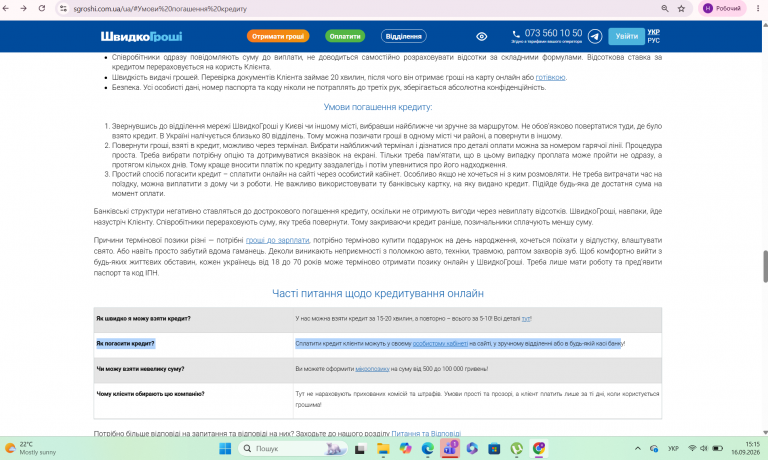The height and width of the screenshot is (460, 768).
Task: Open the готівкою link
Action: (550, 77)
